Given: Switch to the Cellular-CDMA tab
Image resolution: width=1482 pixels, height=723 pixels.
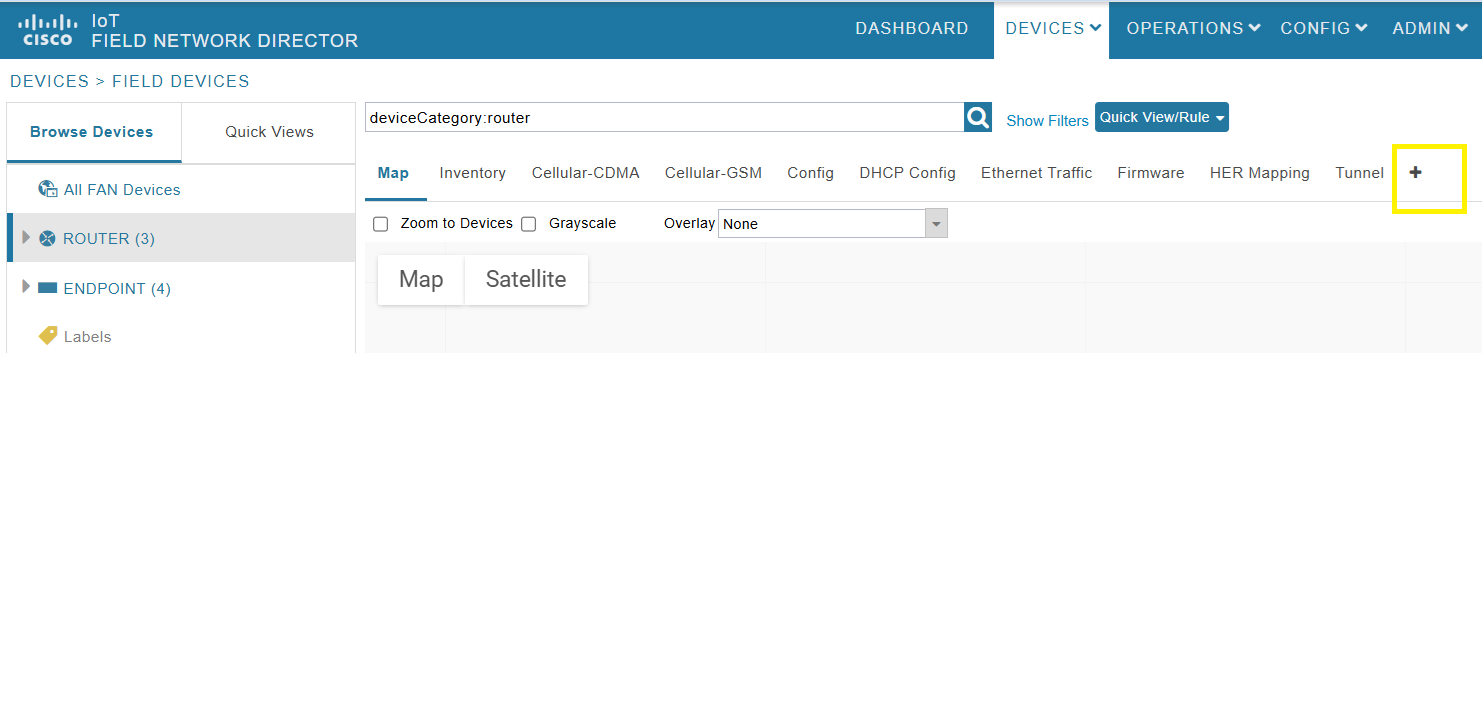Looking at the screenshot, I should click(x=585, y=173).
